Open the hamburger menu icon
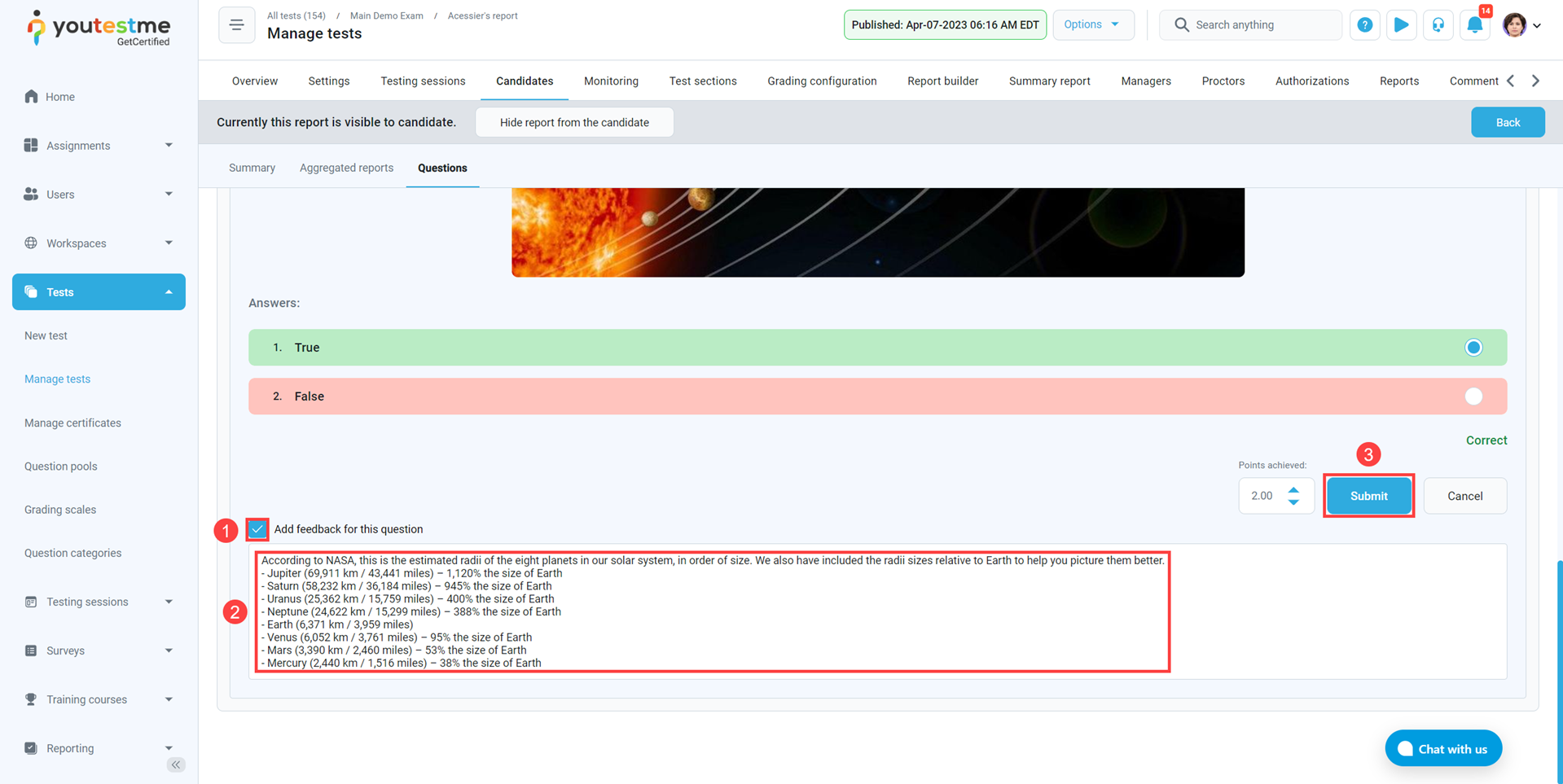1563x784 pixels. [x=237, y=25]
